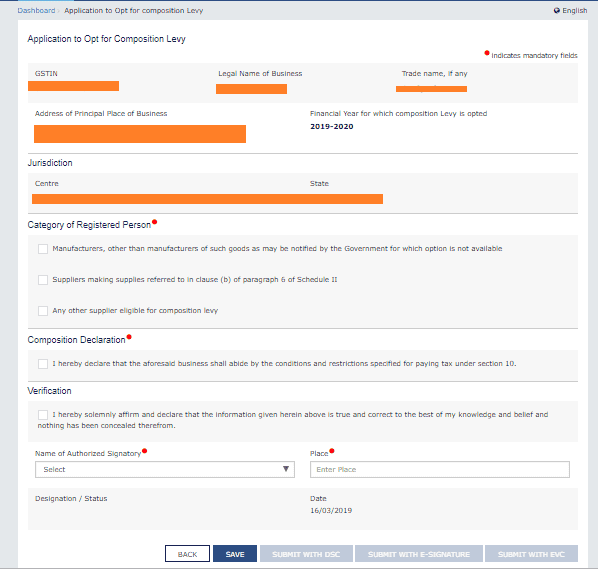This screenshot has height=583, width=598.
Task: Accept the section 10 composition declaration
Action: pos(43,364)
